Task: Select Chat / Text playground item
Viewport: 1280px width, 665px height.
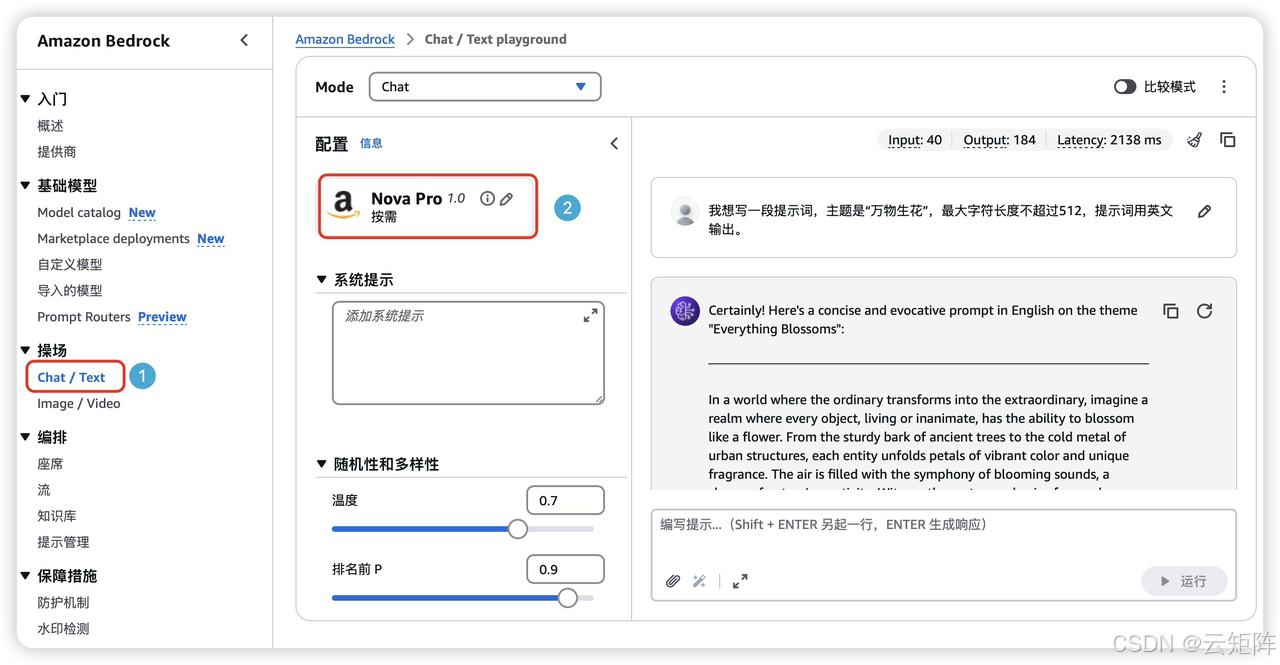Action: pos(71,377)
